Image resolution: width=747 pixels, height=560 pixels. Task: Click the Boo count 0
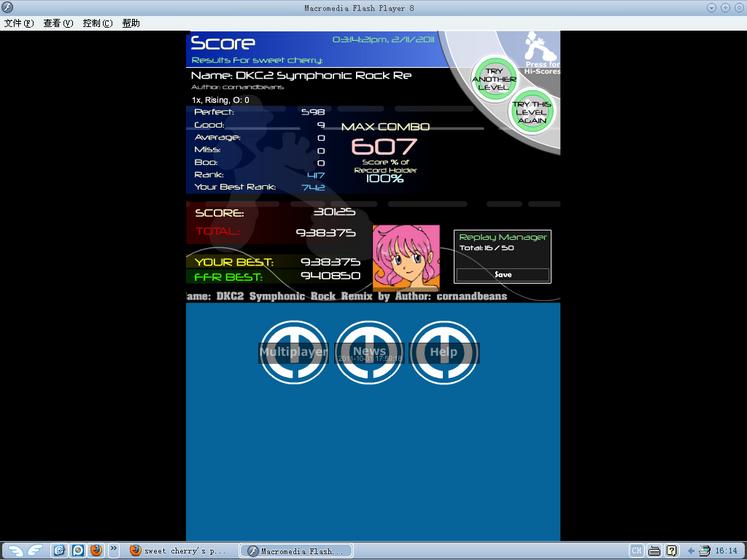pos(321,163)
